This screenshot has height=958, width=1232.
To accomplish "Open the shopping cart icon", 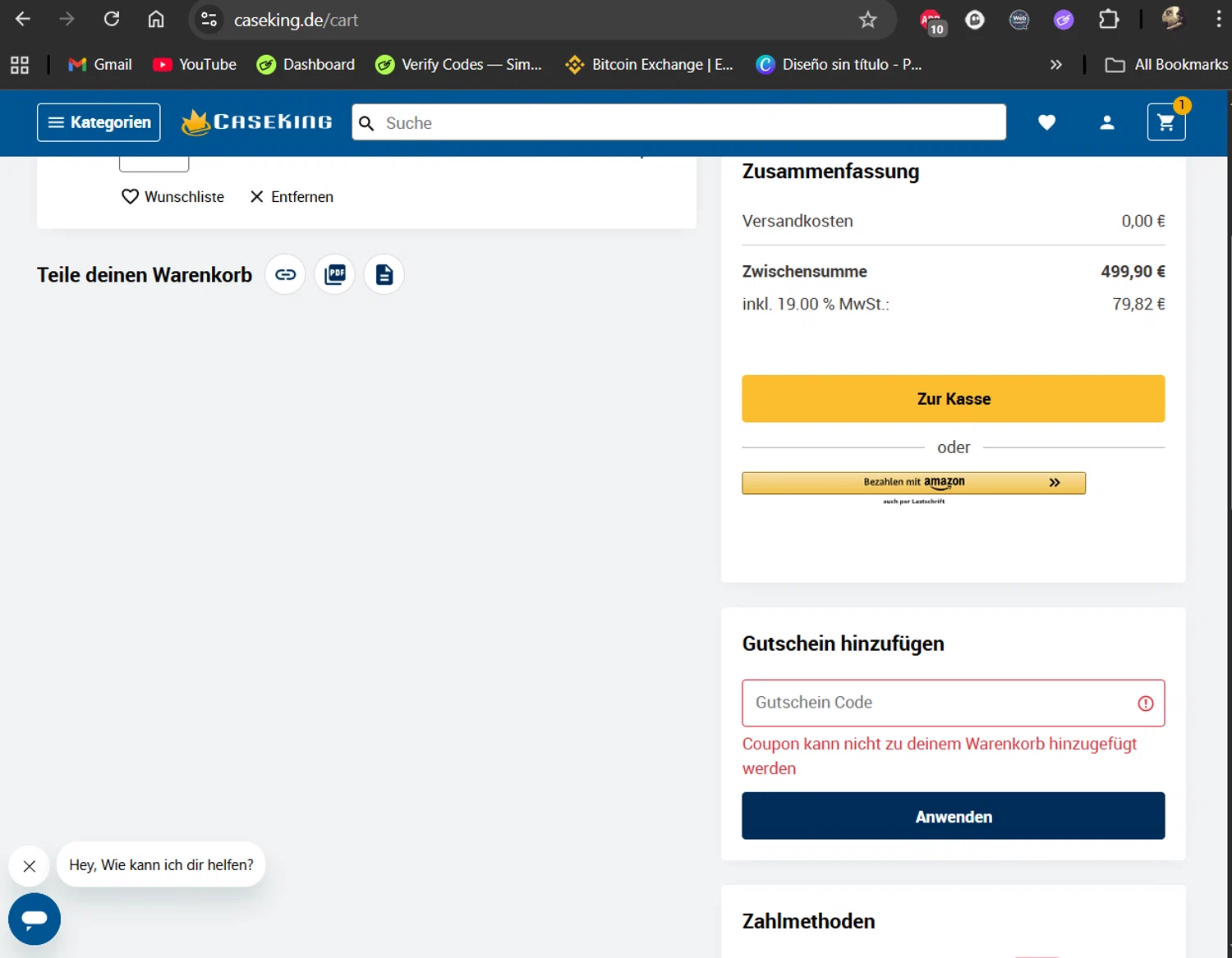I will [1166, 122].
